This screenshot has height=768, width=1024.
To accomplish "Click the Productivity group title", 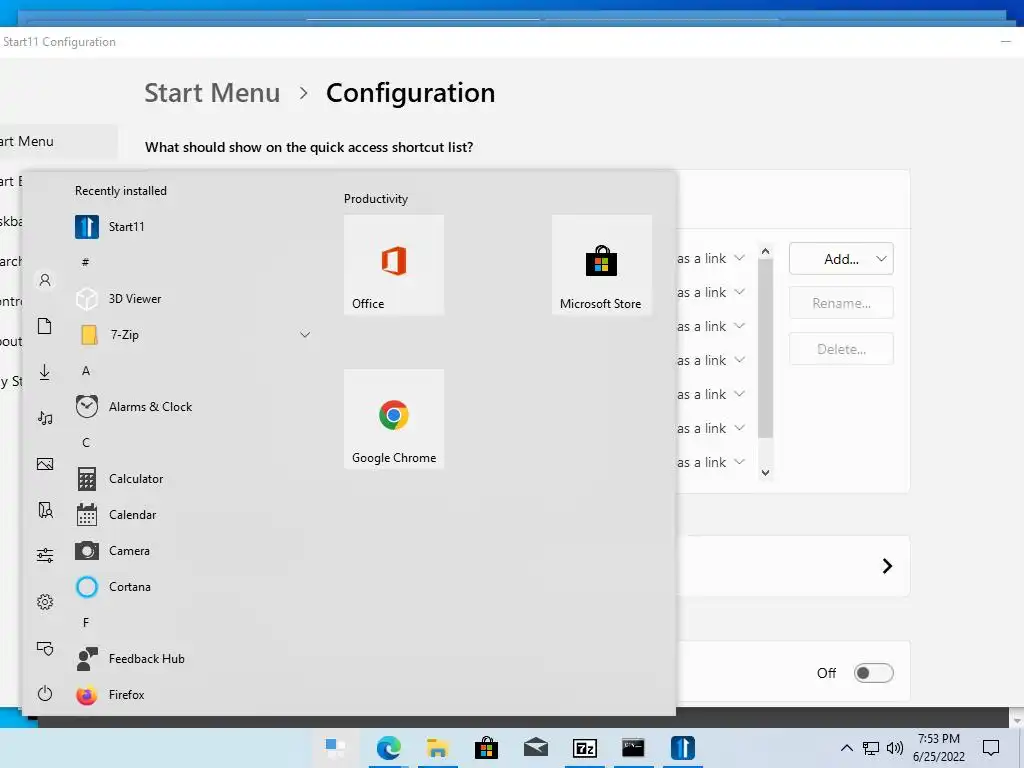I will pyautogui.click(x=376, y=199).
